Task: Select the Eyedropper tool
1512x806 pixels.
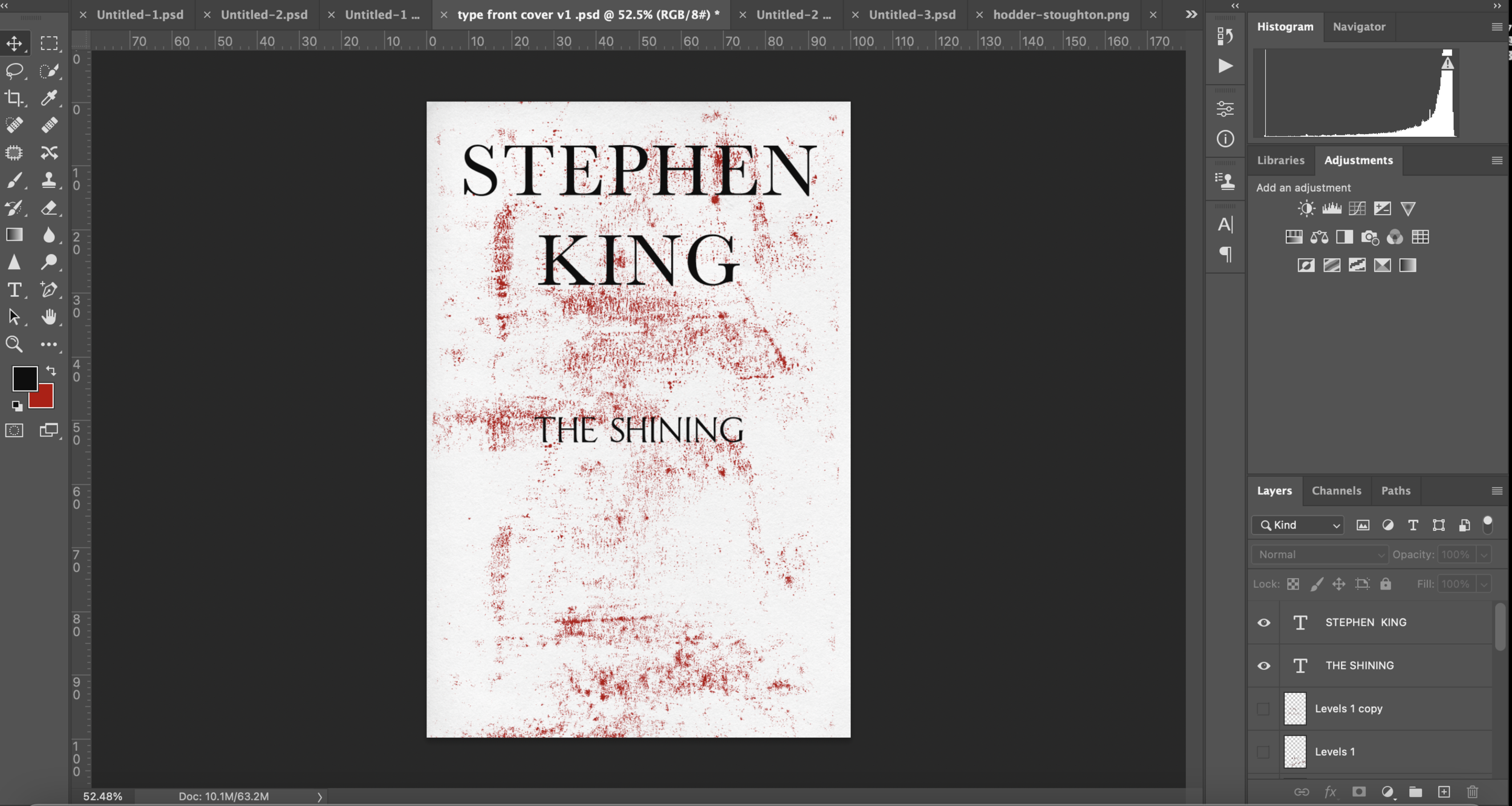Action: [x=49, y=98]
